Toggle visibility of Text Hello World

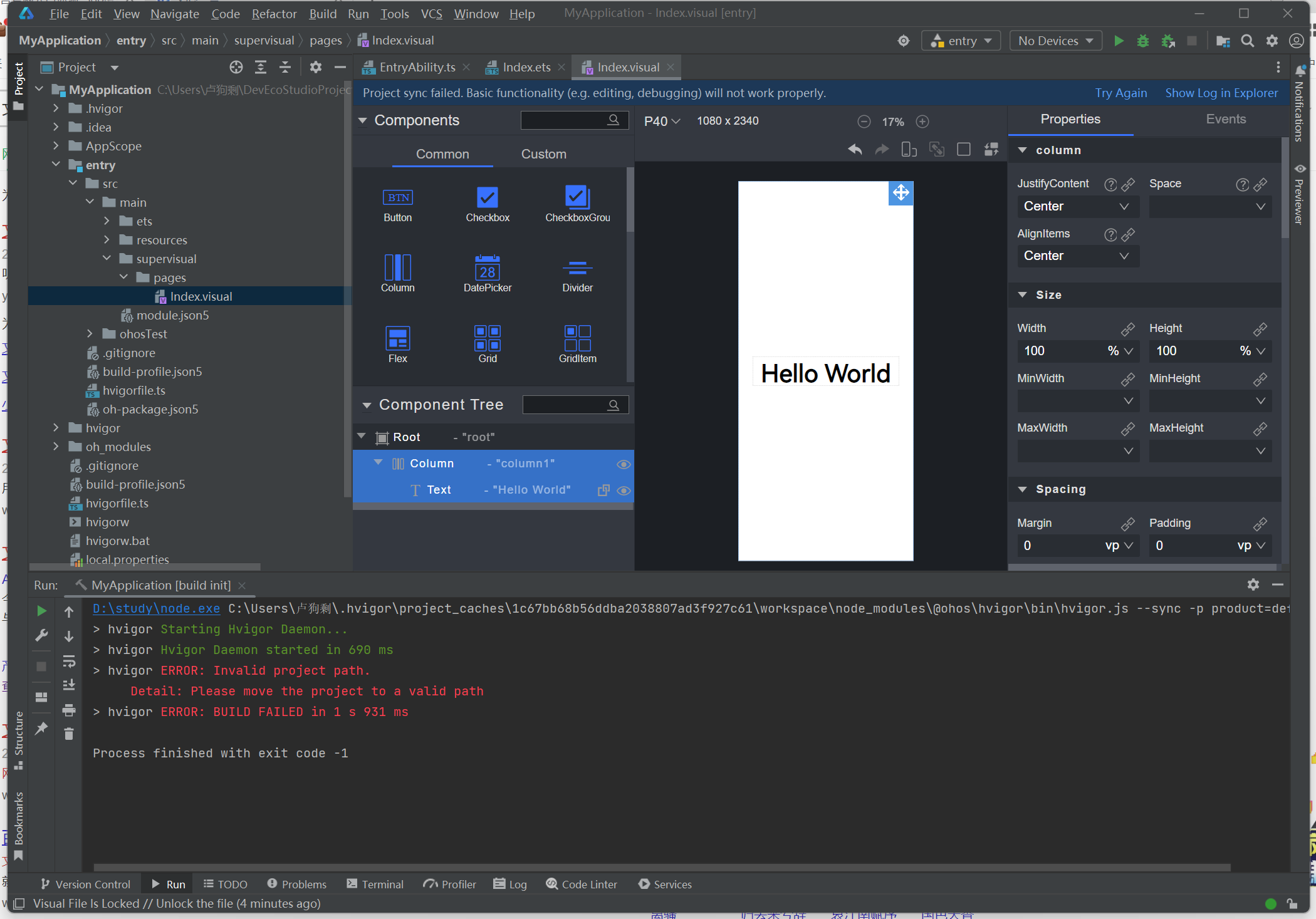pos(623,491)
